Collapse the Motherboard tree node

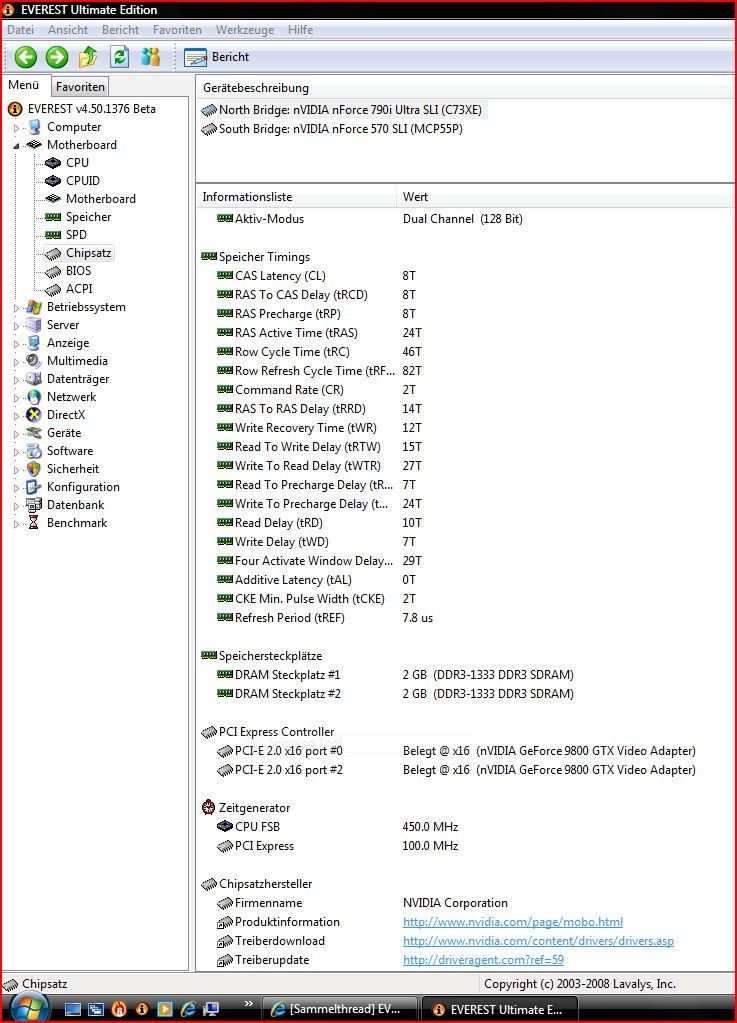17,145
